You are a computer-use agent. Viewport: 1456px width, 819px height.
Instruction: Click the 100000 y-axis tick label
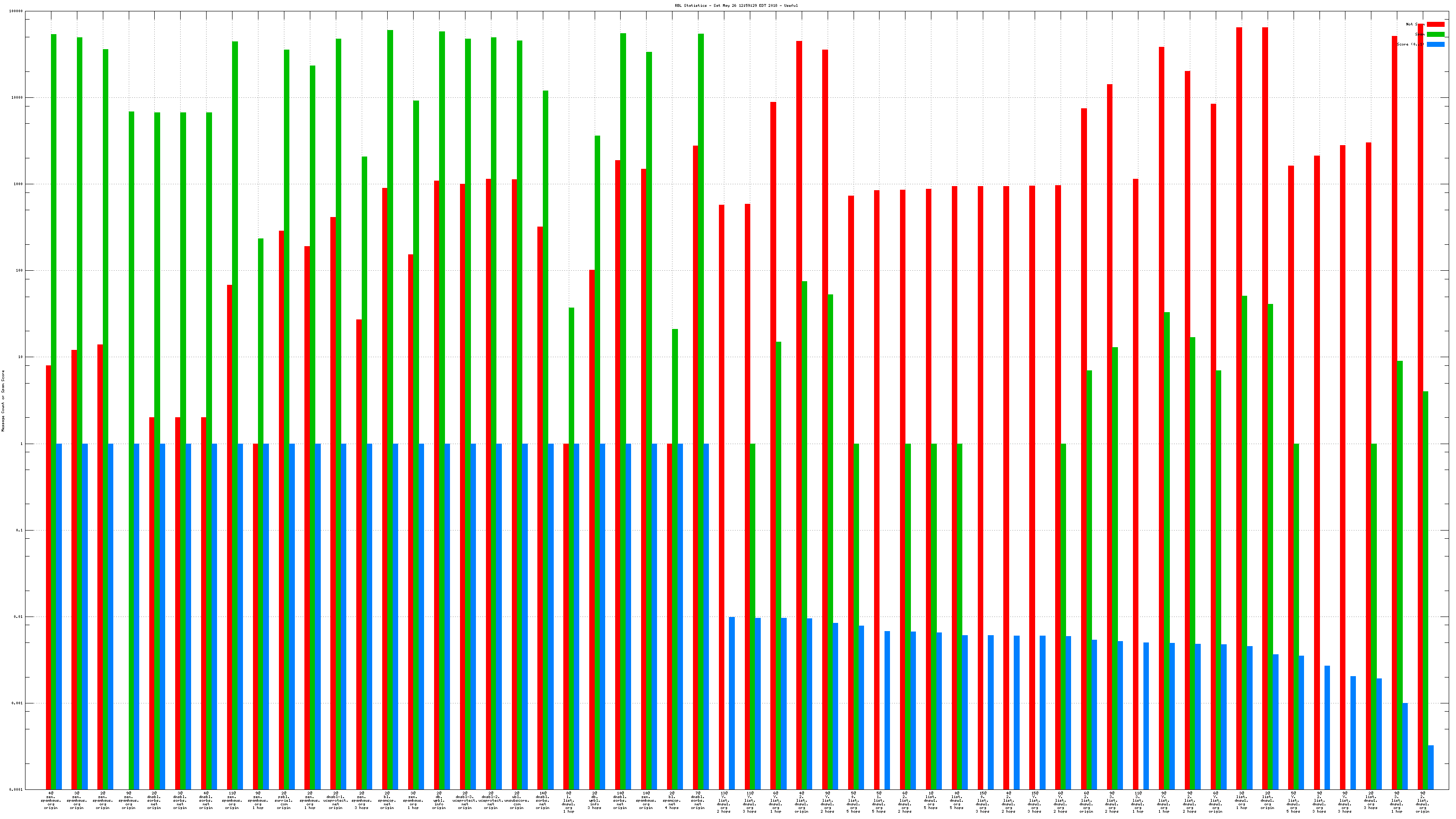pos(16,11)
